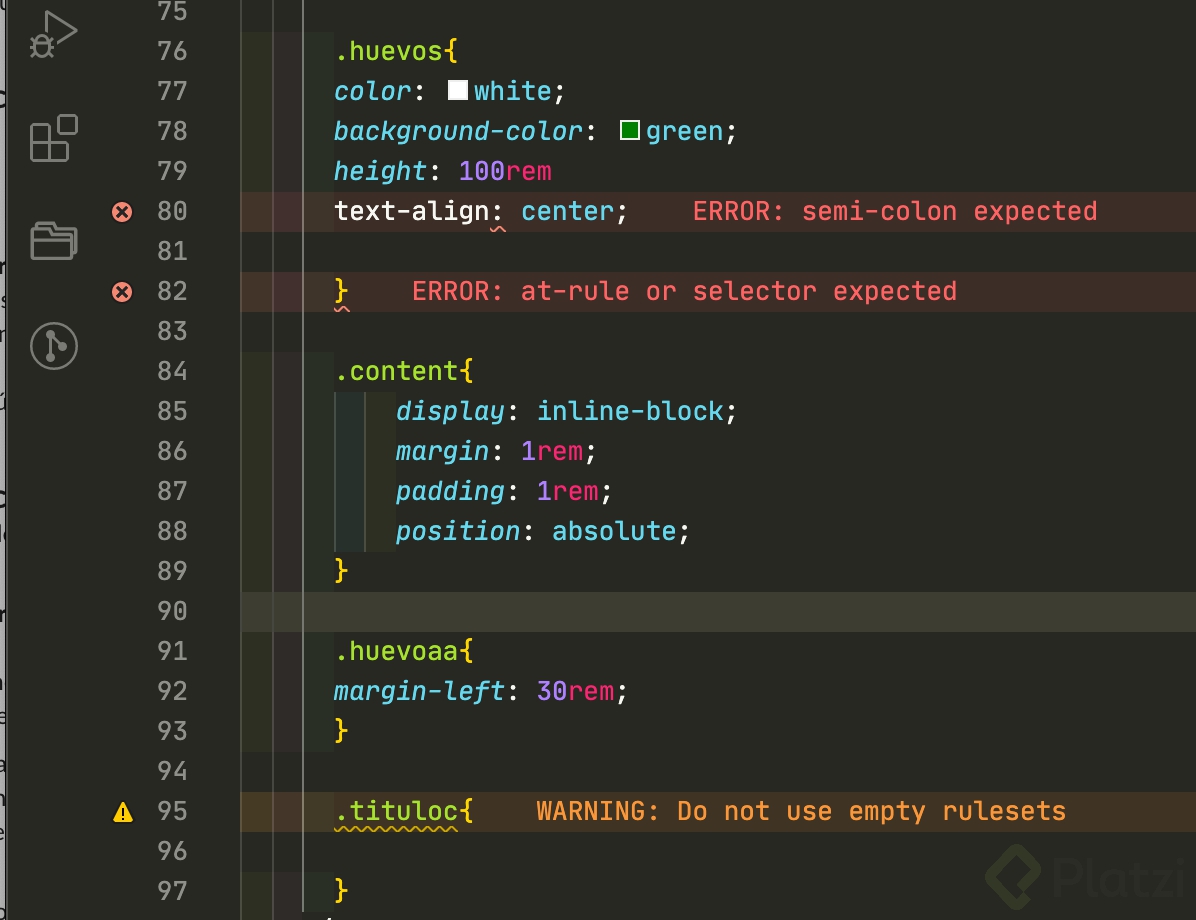Click line number 76

tap(172, 51)
